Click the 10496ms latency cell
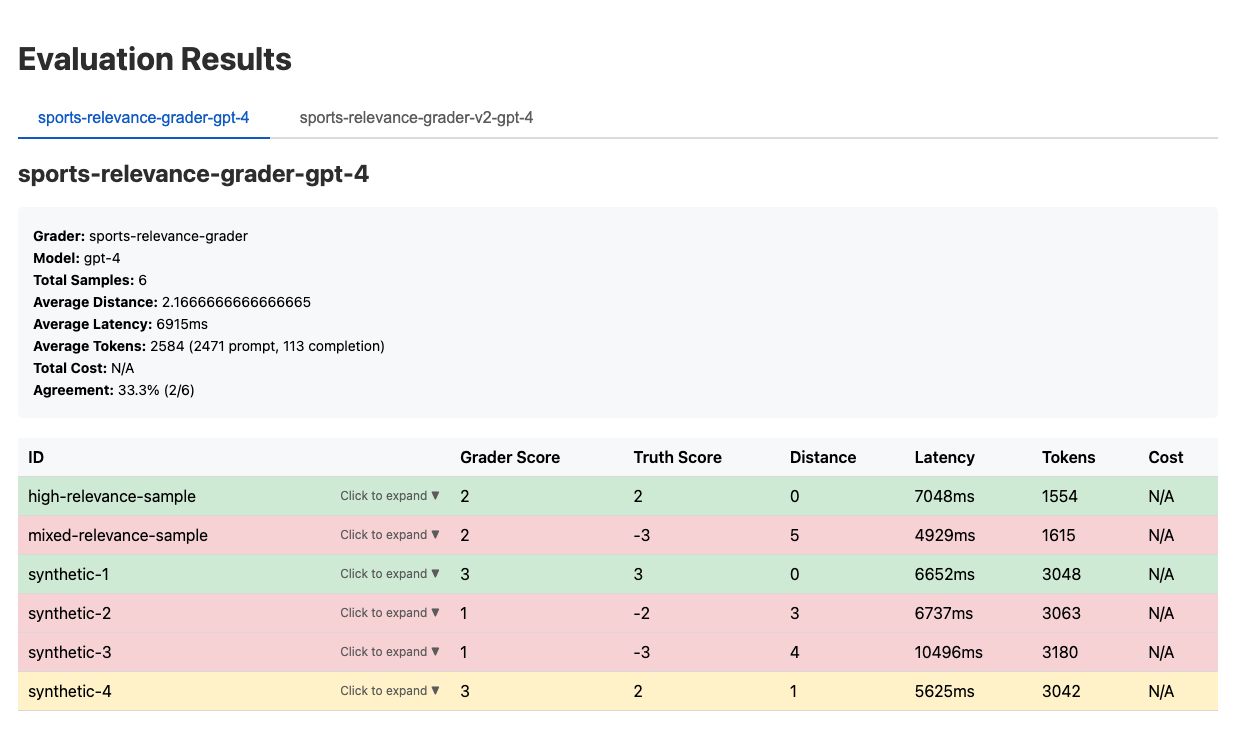The height and width of the screenshot is (729, 1236). point(948,652)
